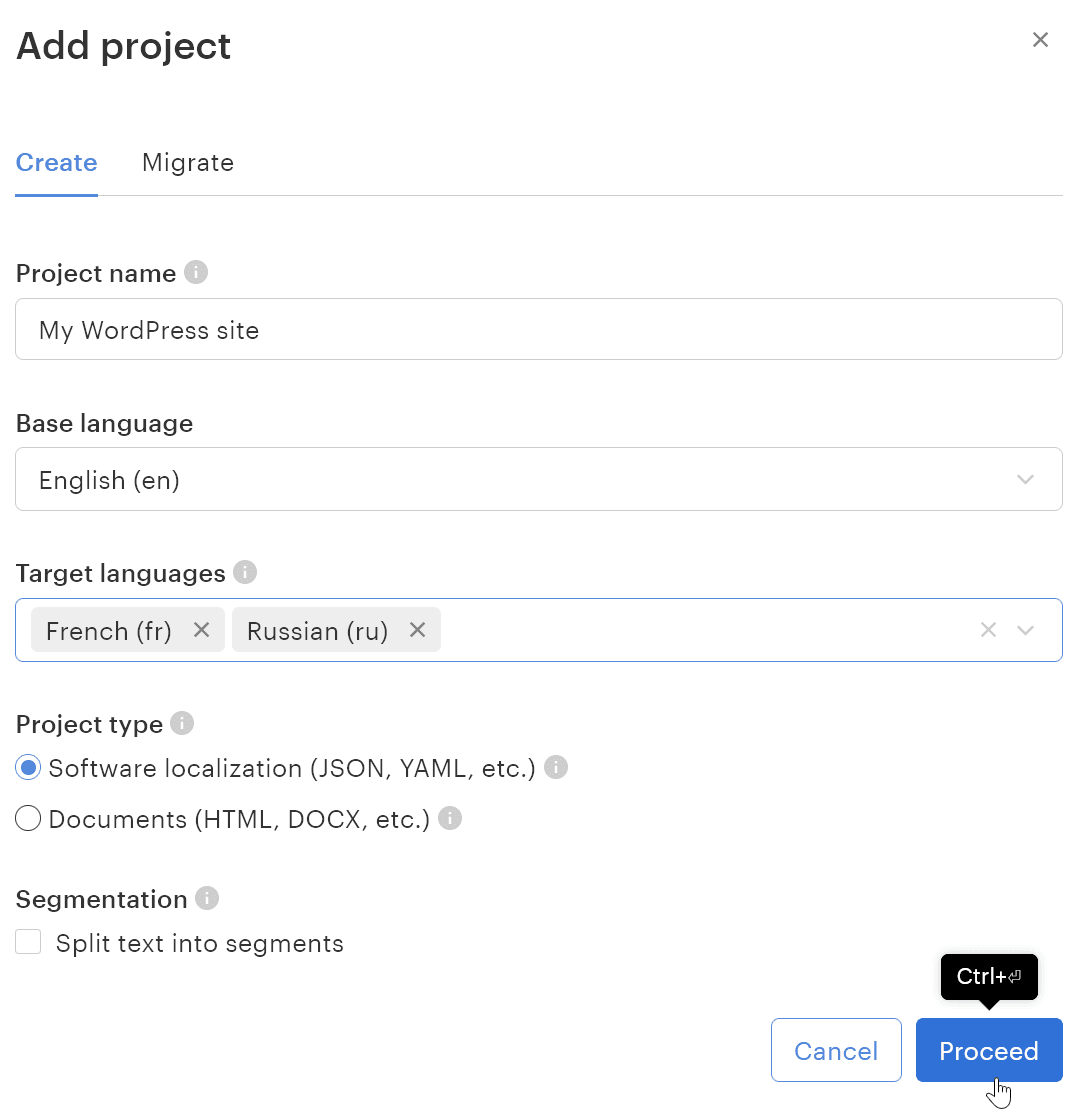
Task: Close the Add project dialog
Action: [1040, 40]
